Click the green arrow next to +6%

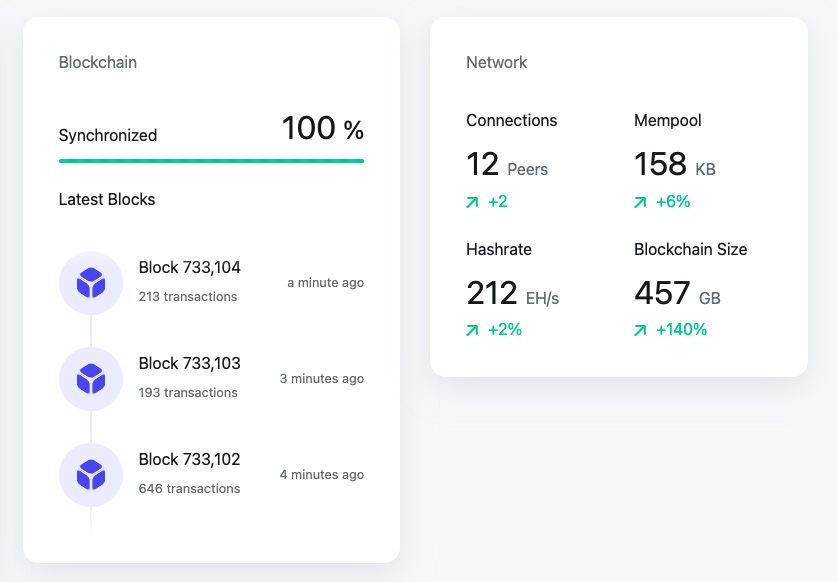pyautogui.click(x=640, y=202)
